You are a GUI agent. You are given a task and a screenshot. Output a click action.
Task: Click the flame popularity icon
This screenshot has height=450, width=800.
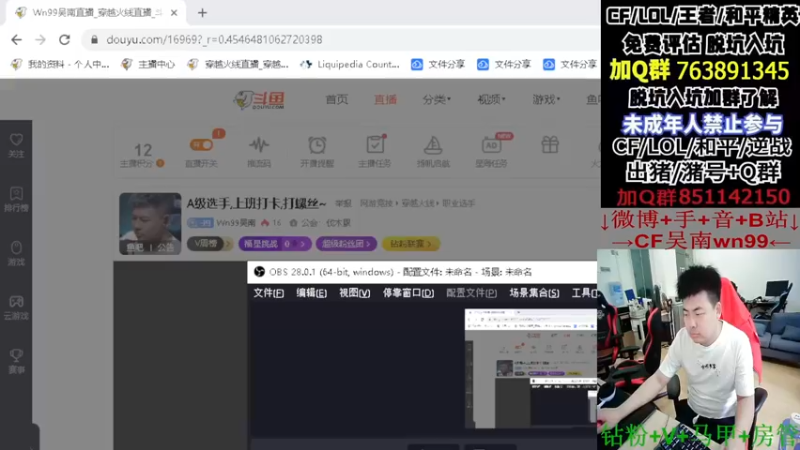(x=265, y=223)
